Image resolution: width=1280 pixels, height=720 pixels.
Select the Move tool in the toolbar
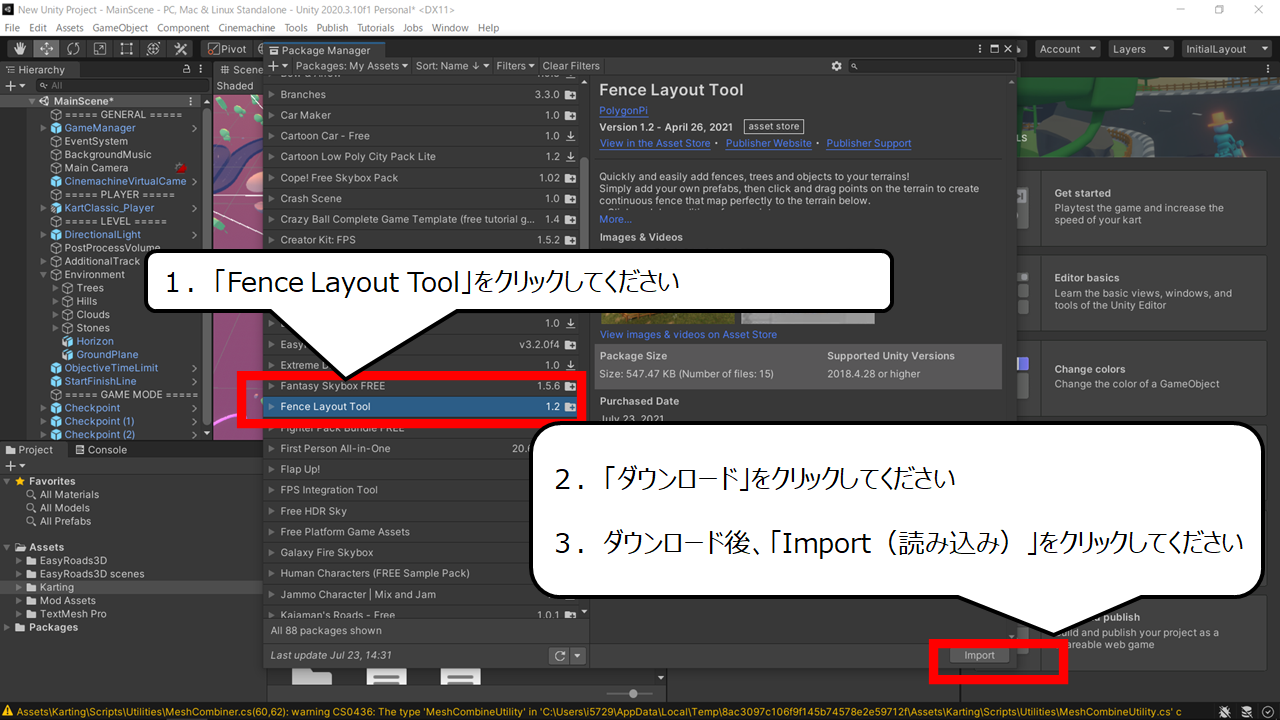[x=45, y=49]
